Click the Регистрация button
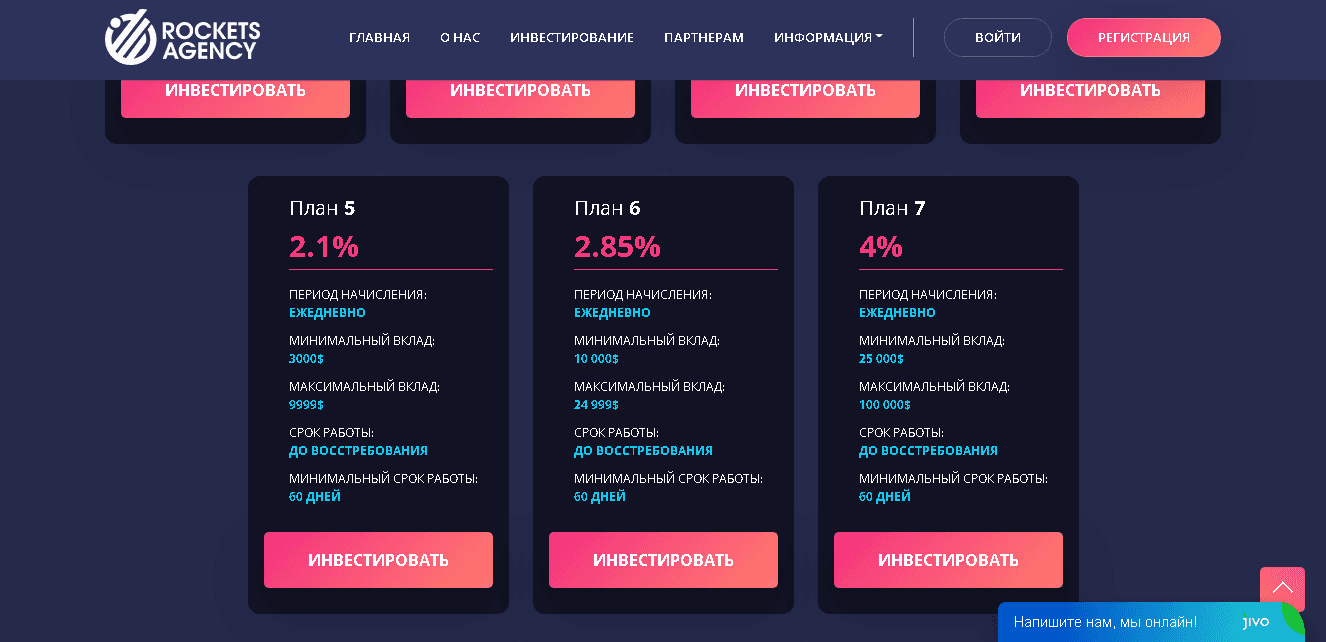Screen dimensions: 1326x642 coord(1143,38)
